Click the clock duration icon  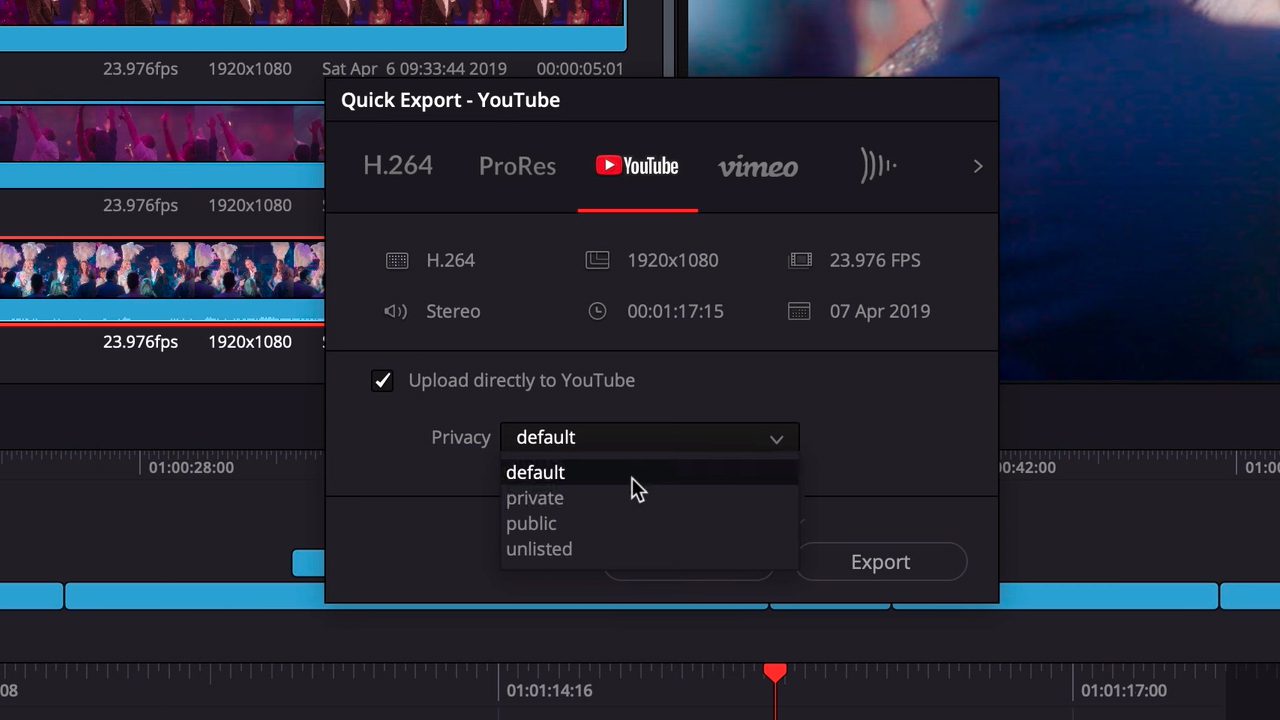pos(597,312)
